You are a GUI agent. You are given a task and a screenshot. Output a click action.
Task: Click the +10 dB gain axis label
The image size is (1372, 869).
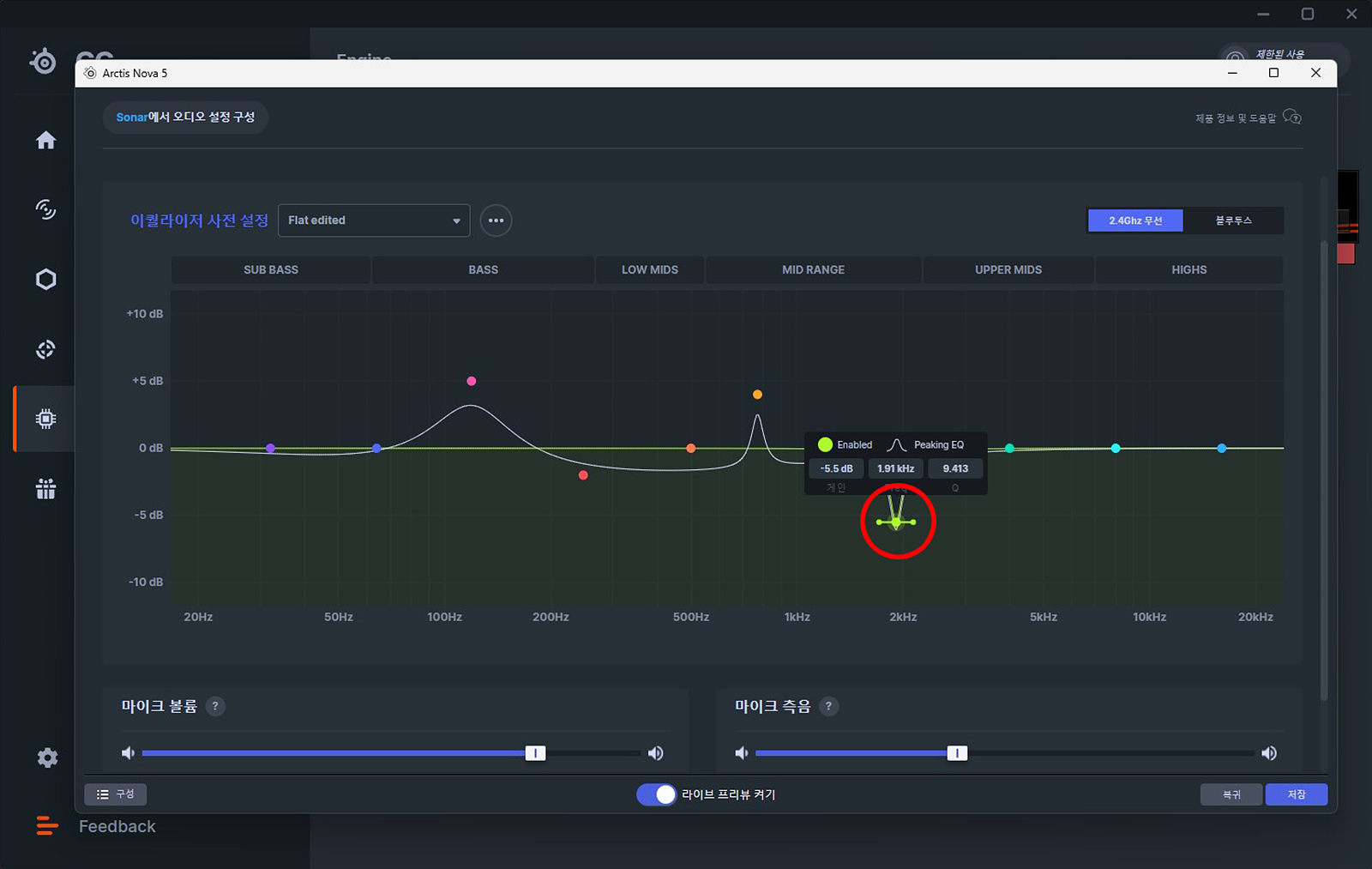[x=145, y=314]
